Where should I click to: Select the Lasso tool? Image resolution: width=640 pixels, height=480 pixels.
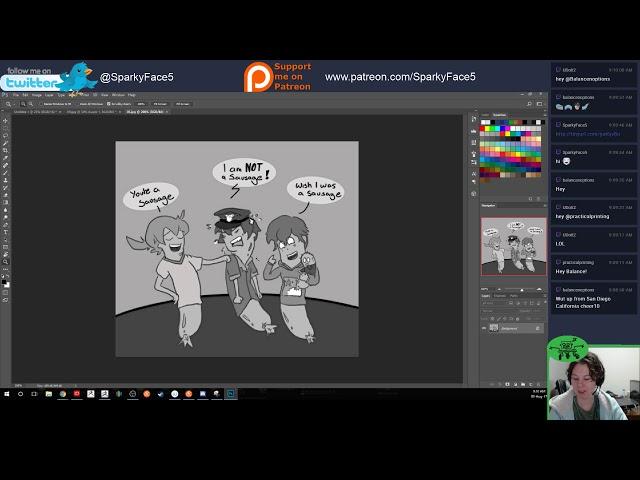[x=5, y=135]
